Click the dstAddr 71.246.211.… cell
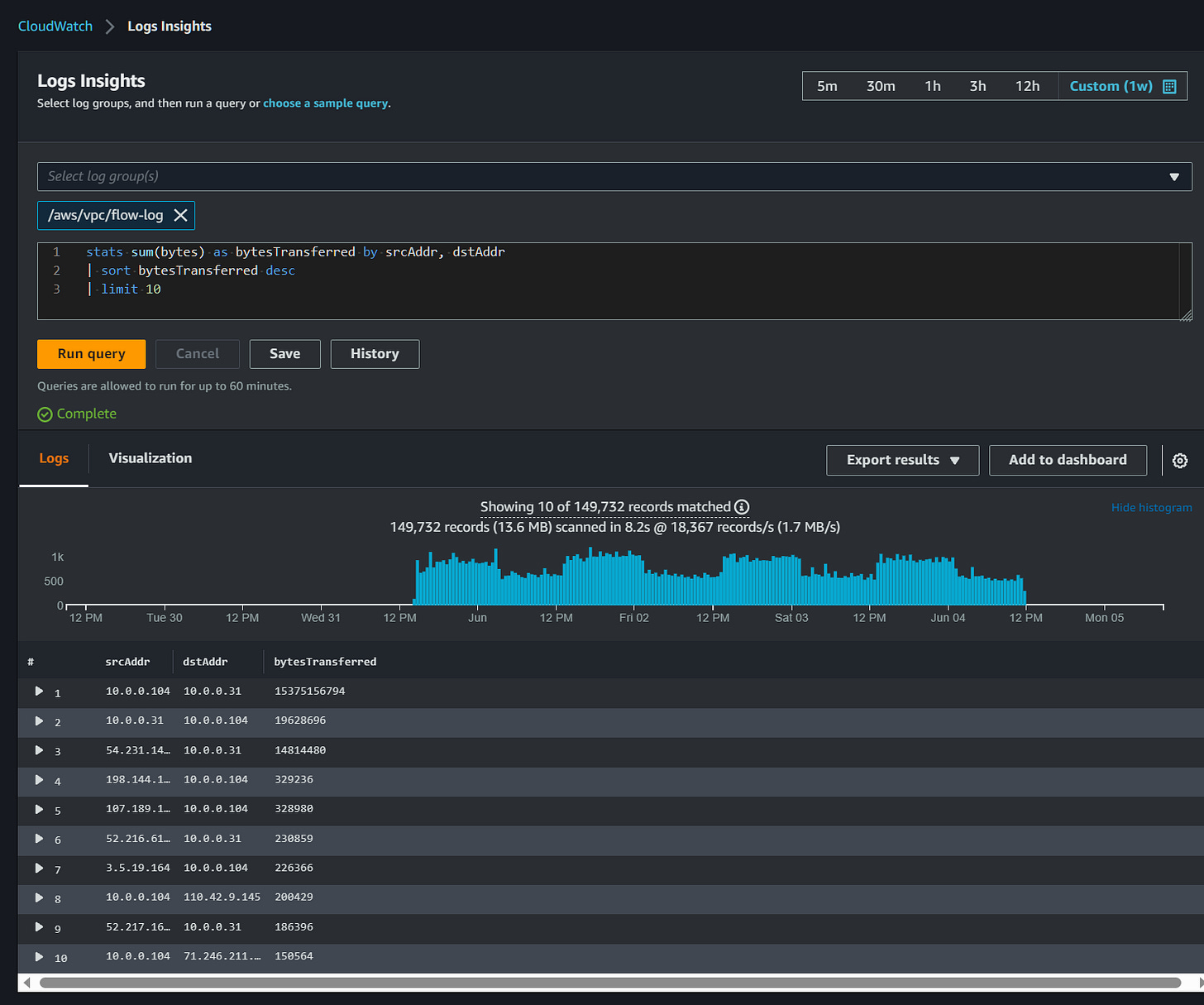 pos(222,956)
